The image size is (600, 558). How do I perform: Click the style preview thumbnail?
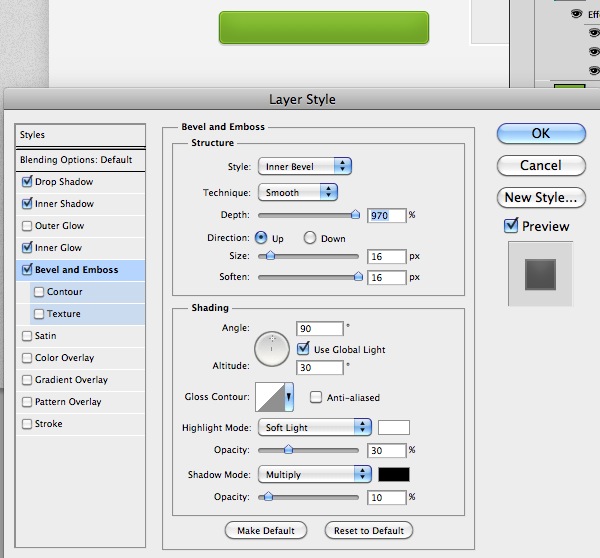540,274
